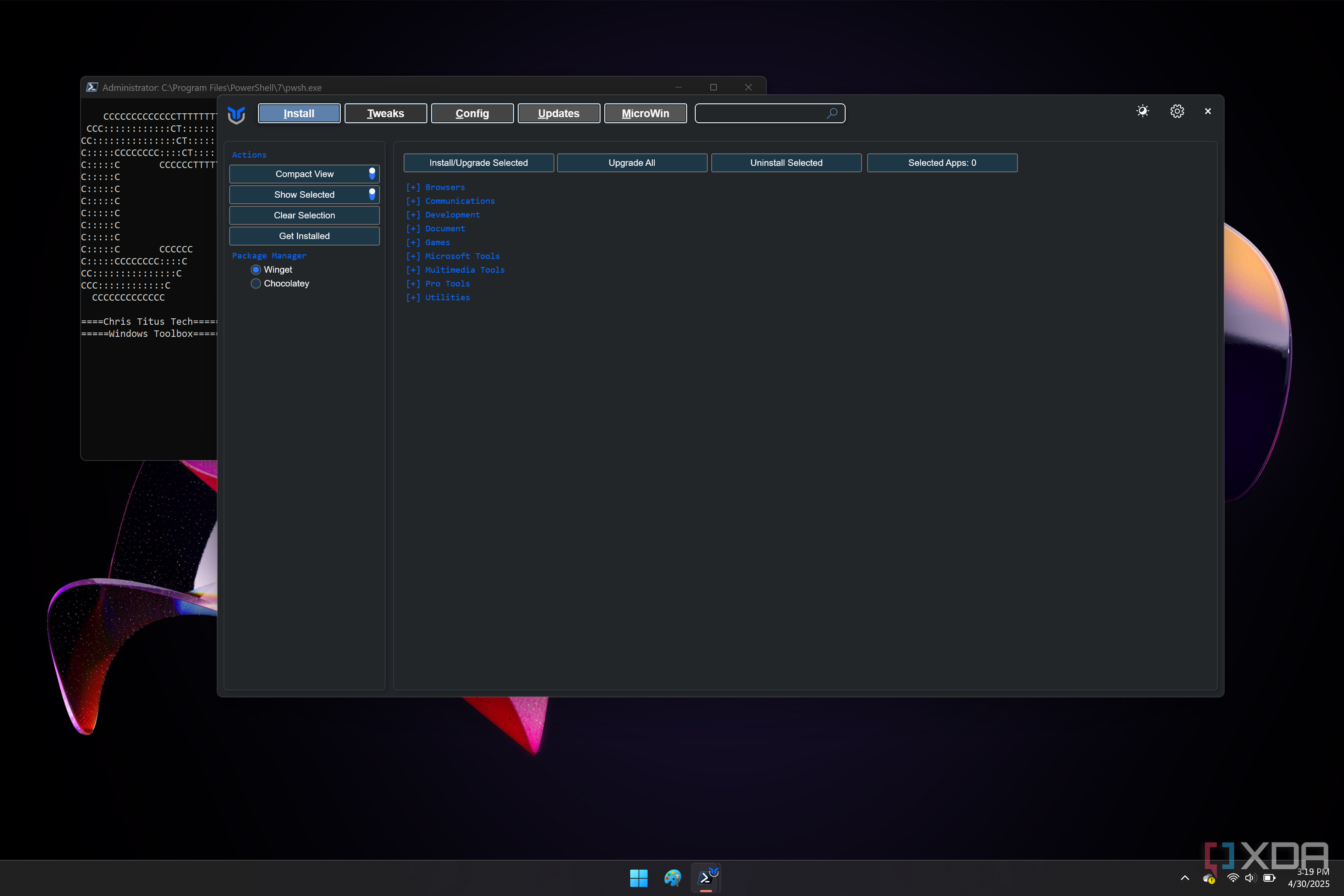Expand the Browsers category

tap(436, 187)
